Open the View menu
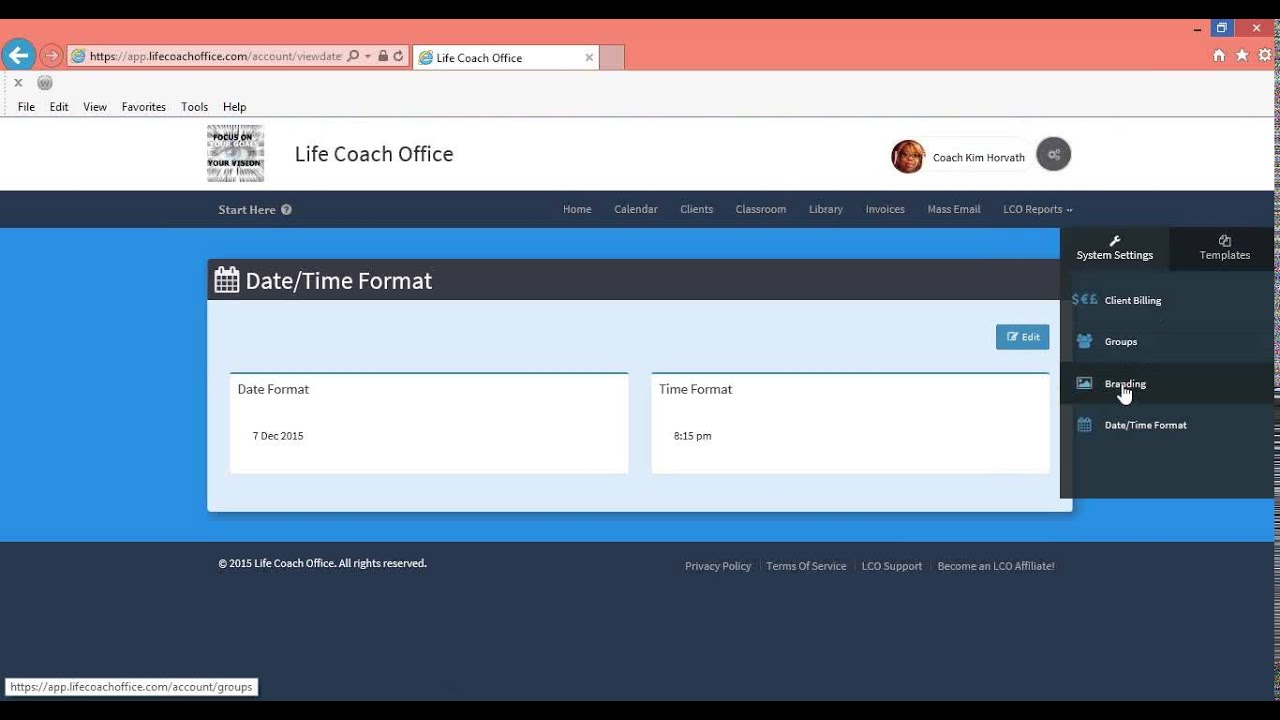The width and height of the screenshot is (1280, 720). click(x=95, y=107)
